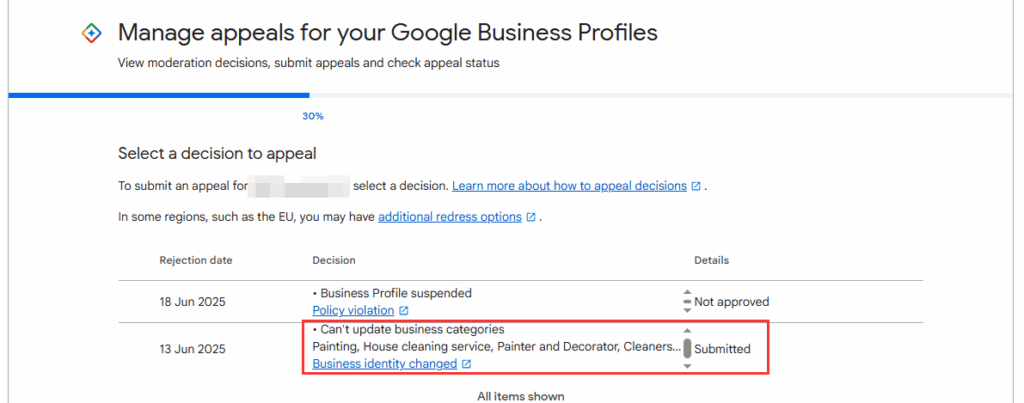
Task: Follow the 'Policy violation' link
Action: pos(353,311)
